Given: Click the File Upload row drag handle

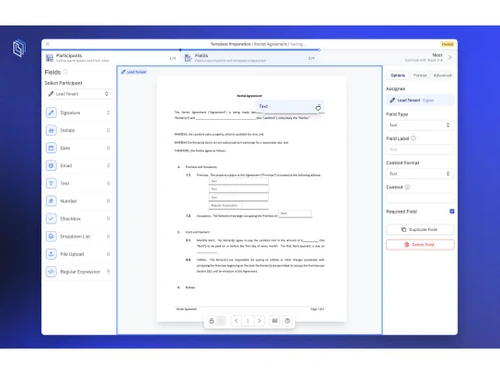Looking at the screenshot, I should (x=108, y=254).
